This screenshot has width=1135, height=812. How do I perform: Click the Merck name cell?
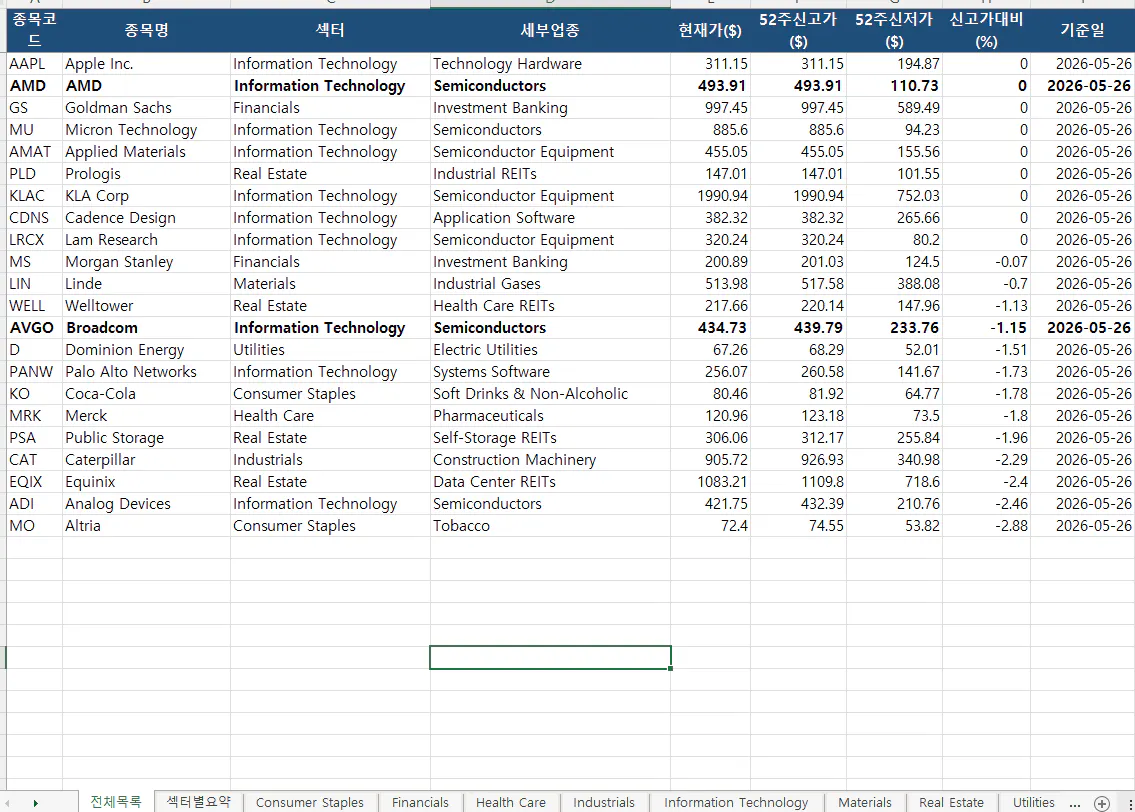click(x=146, y=415)
